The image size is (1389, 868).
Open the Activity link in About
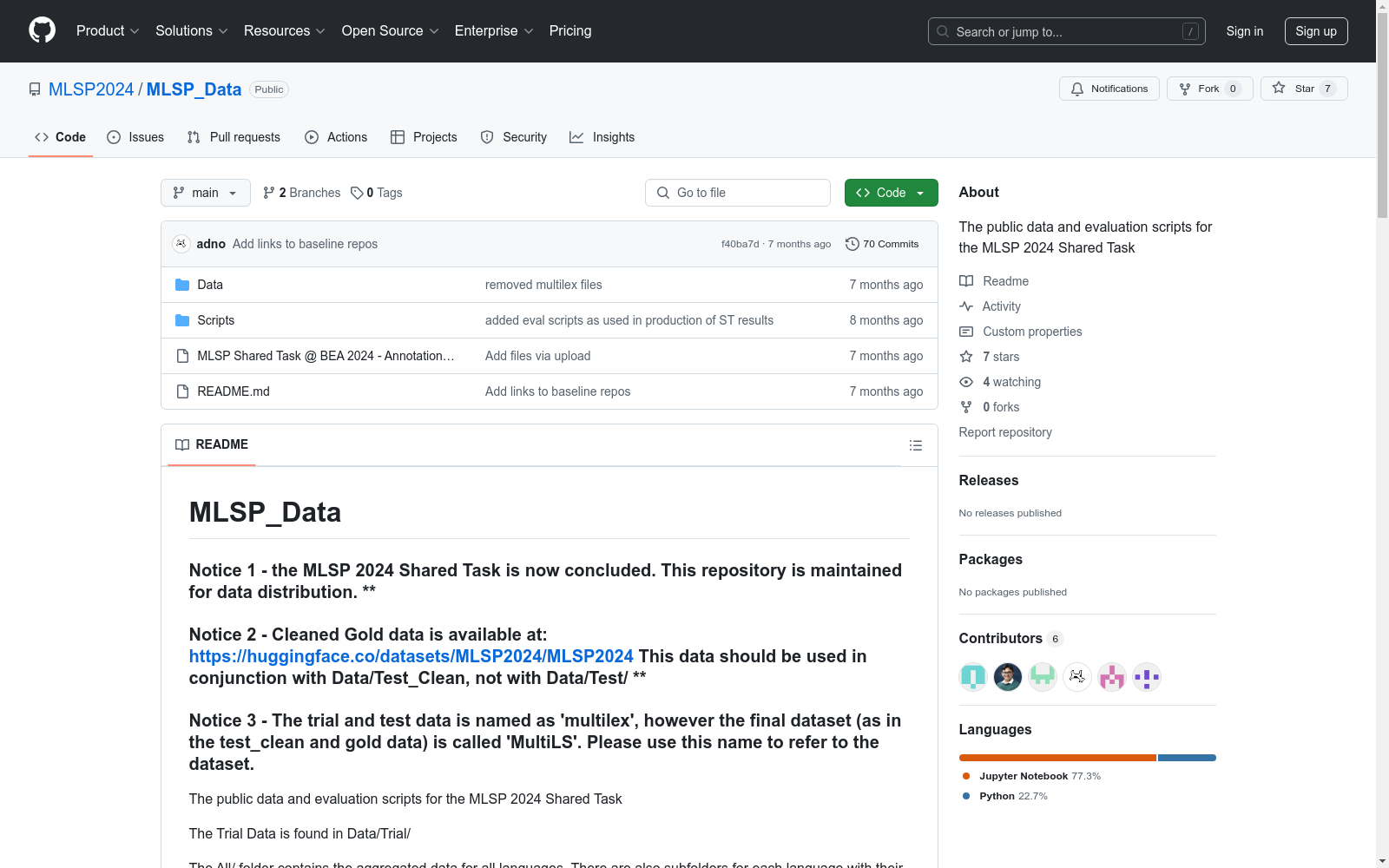[1001, 306]
